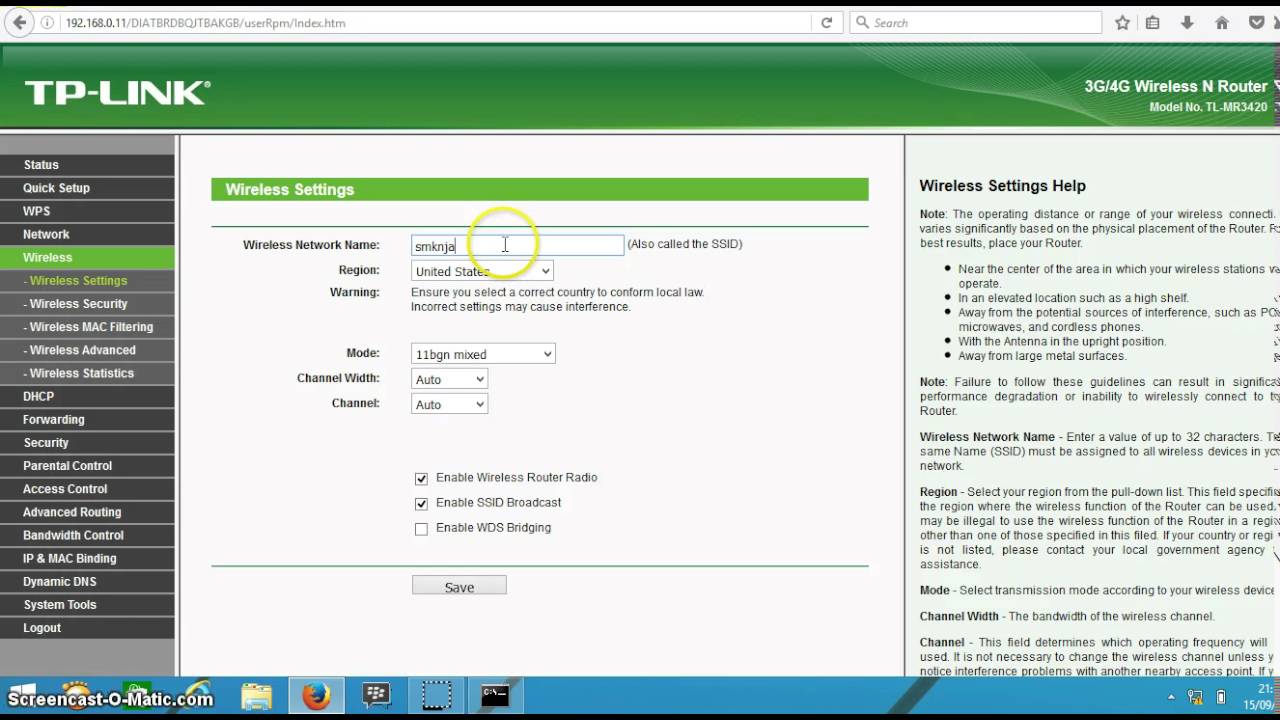This screenshot has width=1280, height=720.
Task: Open the Command Prompt taskbar icon
Action: (x=496, y=696)
